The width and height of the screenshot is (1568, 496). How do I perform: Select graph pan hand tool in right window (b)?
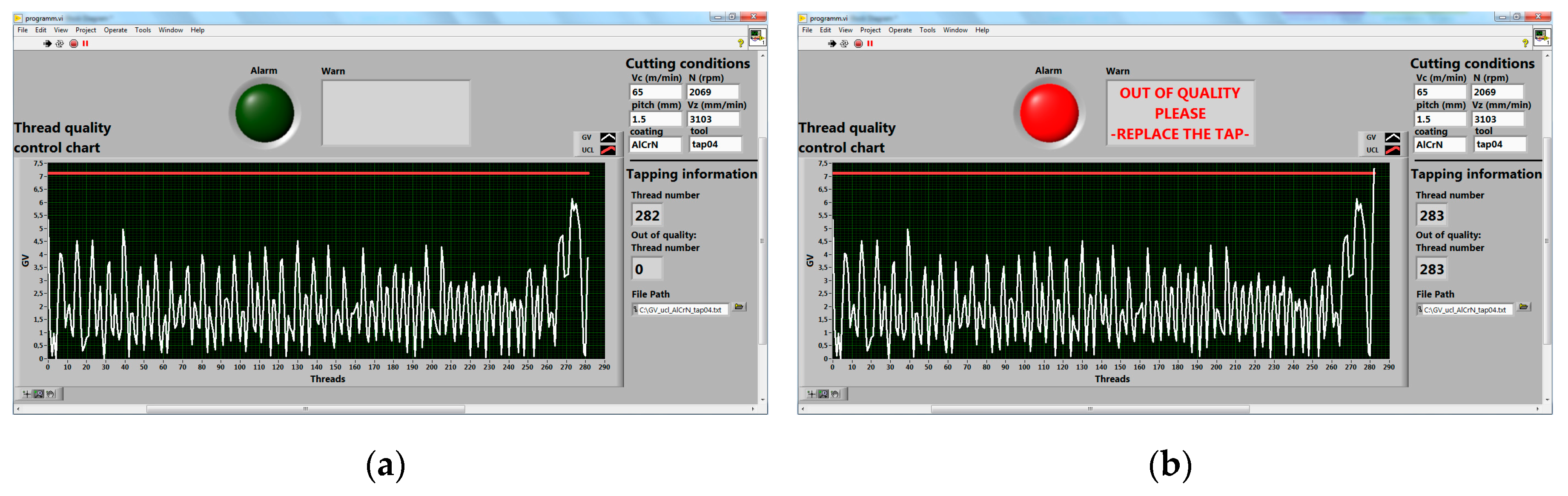tap(835, 394)
